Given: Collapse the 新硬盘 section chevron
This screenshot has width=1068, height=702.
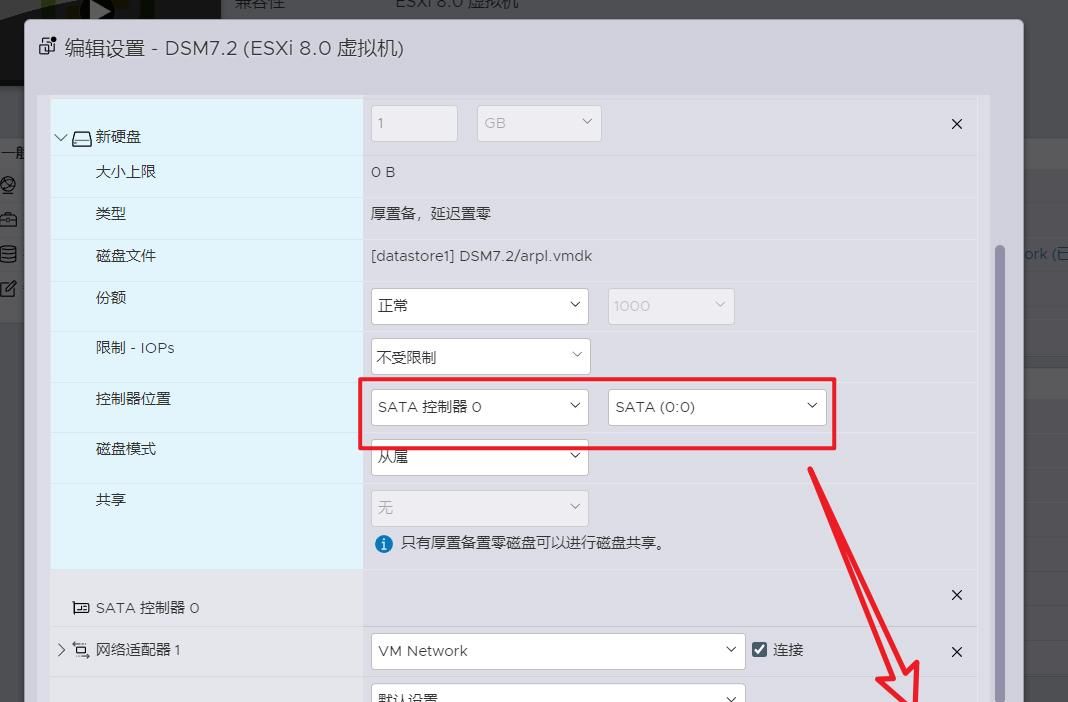Looking at the screenshot, I should click(x=61, y=138).
